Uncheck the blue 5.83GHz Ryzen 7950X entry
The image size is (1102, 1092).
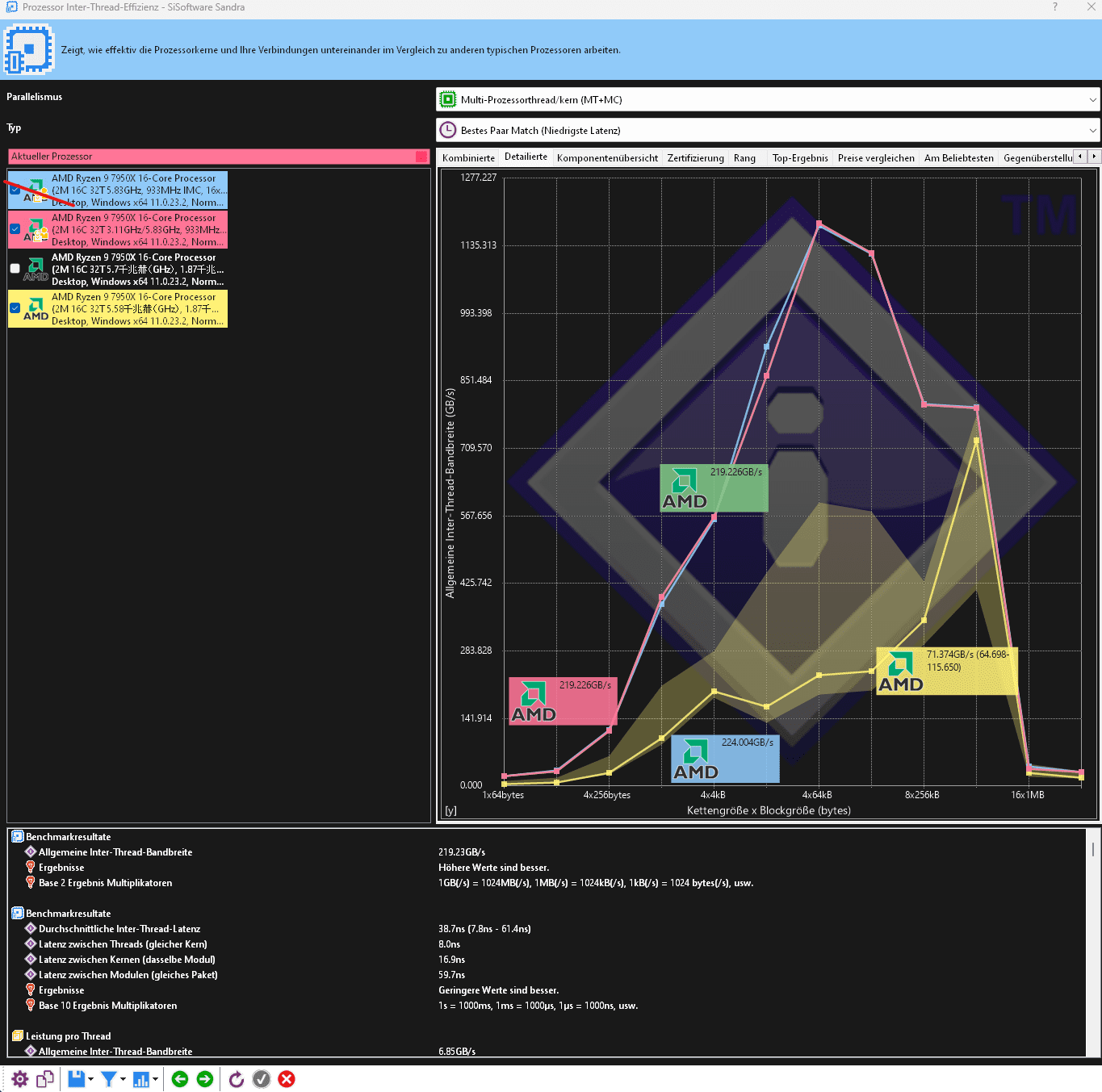point(15,190)
